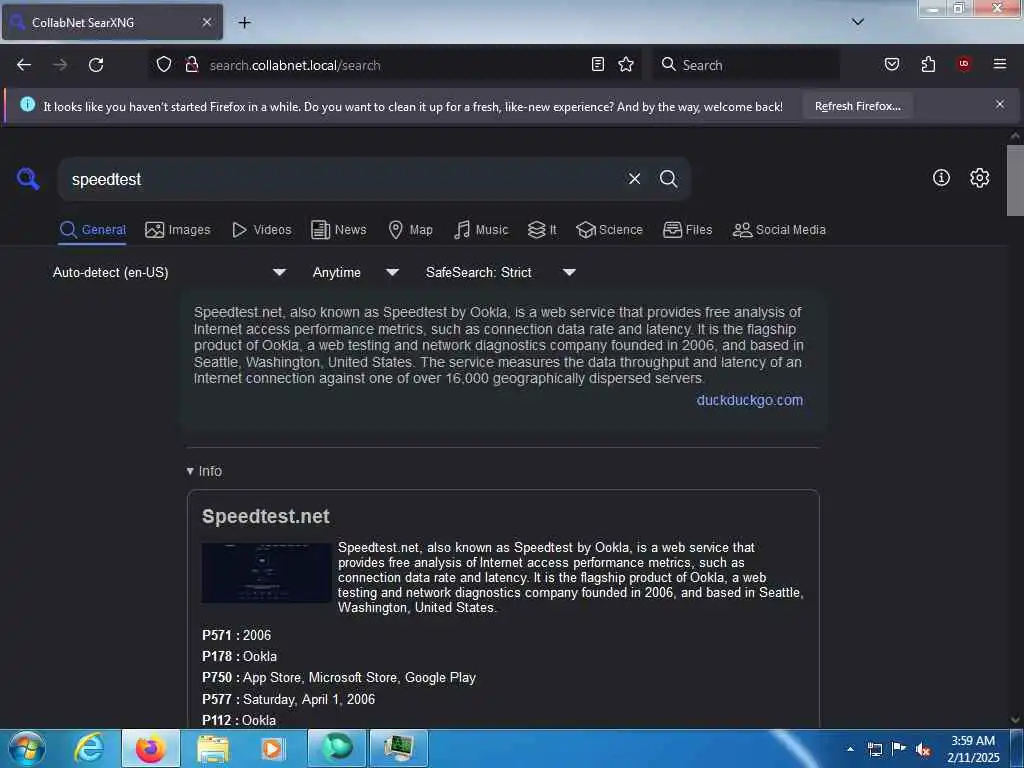This screenshot has width=1024, height=768.
Task: Open the Auto-detect (en-US) language dropdown
Action: [169, 272]
